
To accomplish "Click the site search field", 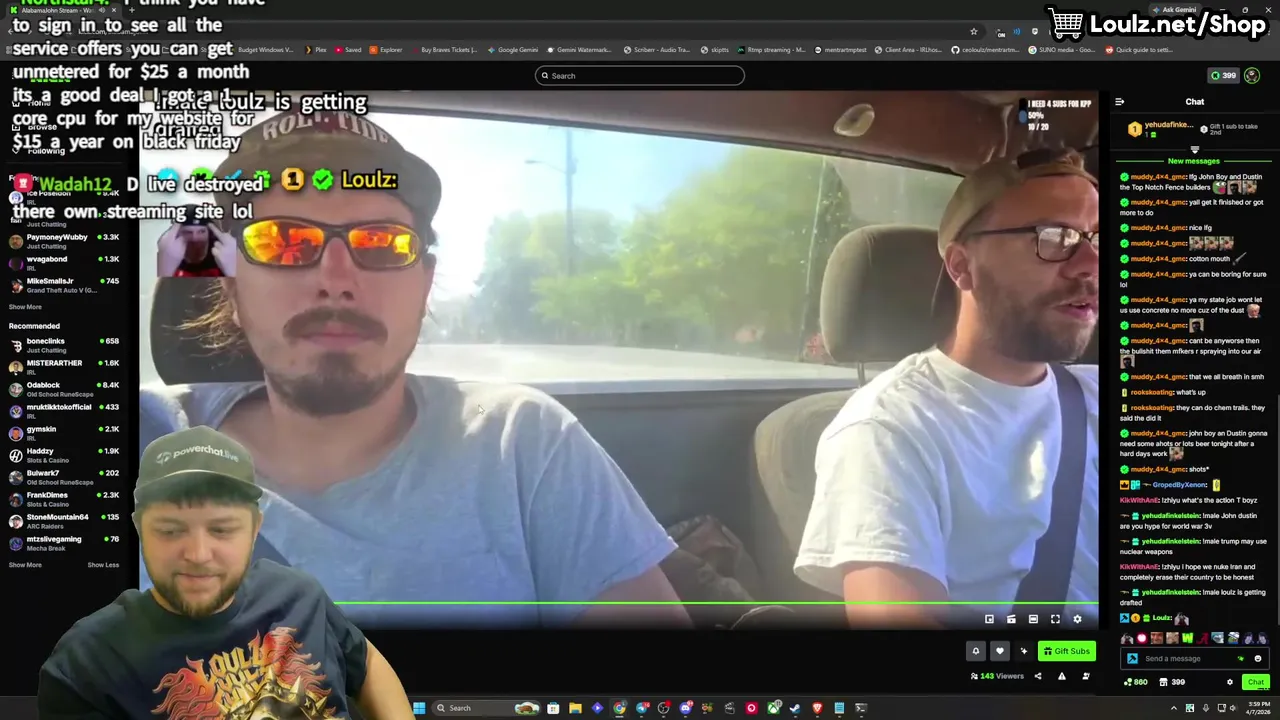I will click(x=640, y=75).
